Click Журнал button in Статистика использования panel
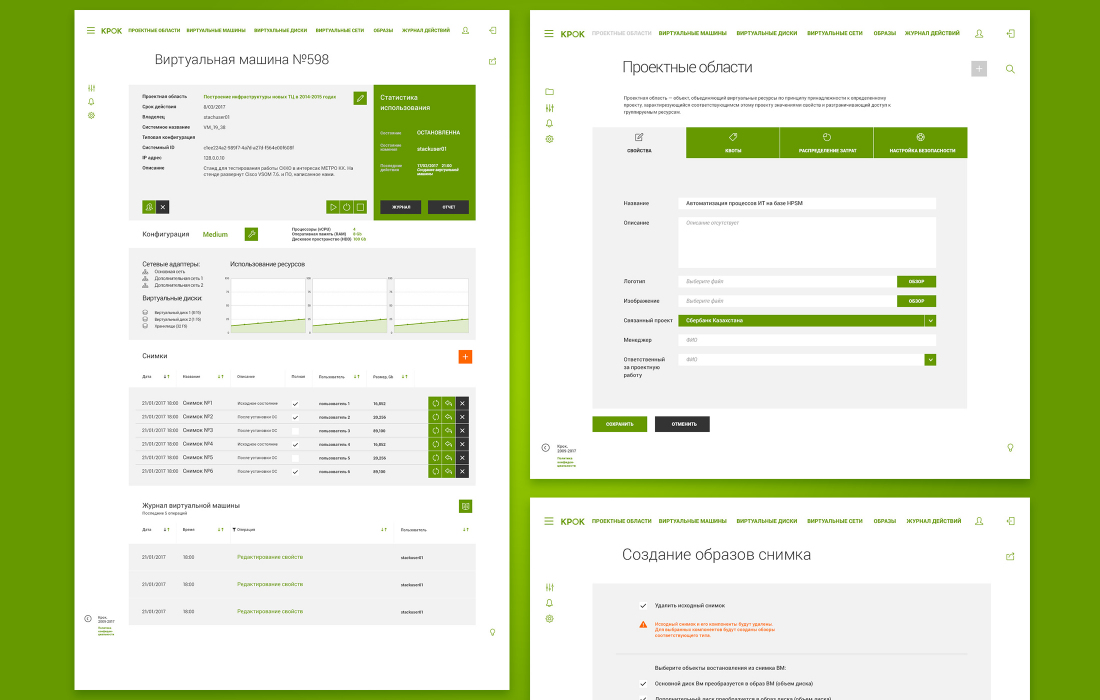The image size is (1100, 700). [x=401, y=207]
